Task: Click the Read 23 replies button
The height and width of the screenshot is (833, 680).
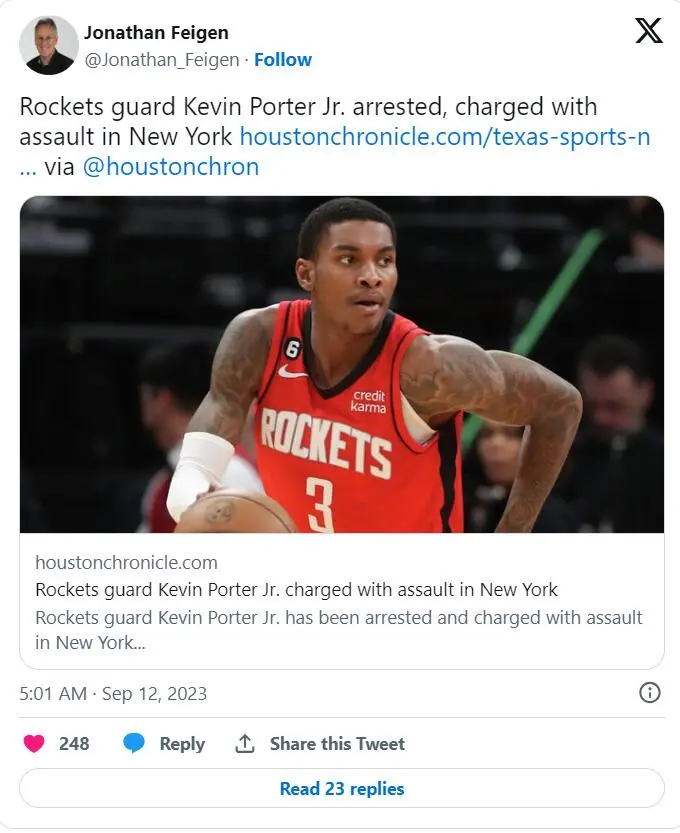Action: click(x=342, y=788)
